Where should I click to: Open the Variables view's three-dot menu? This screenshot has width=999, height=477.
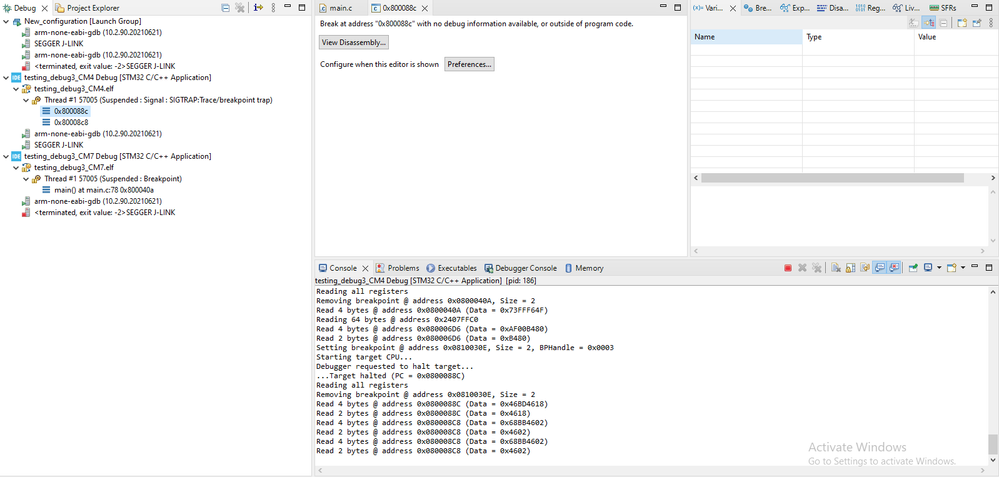pos(991,23)
